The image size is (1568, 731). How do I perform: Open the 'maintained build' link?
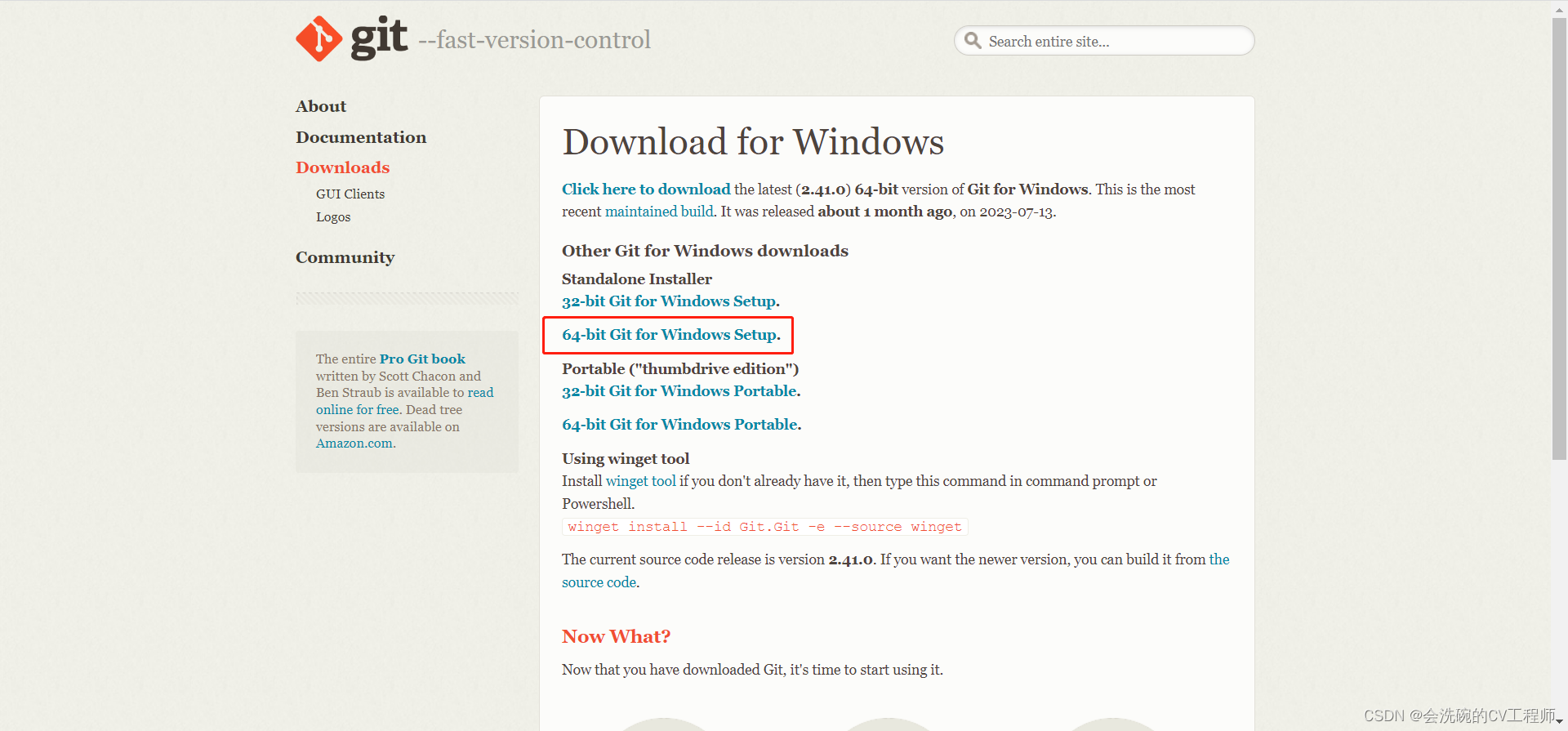(x=659, y=212)
